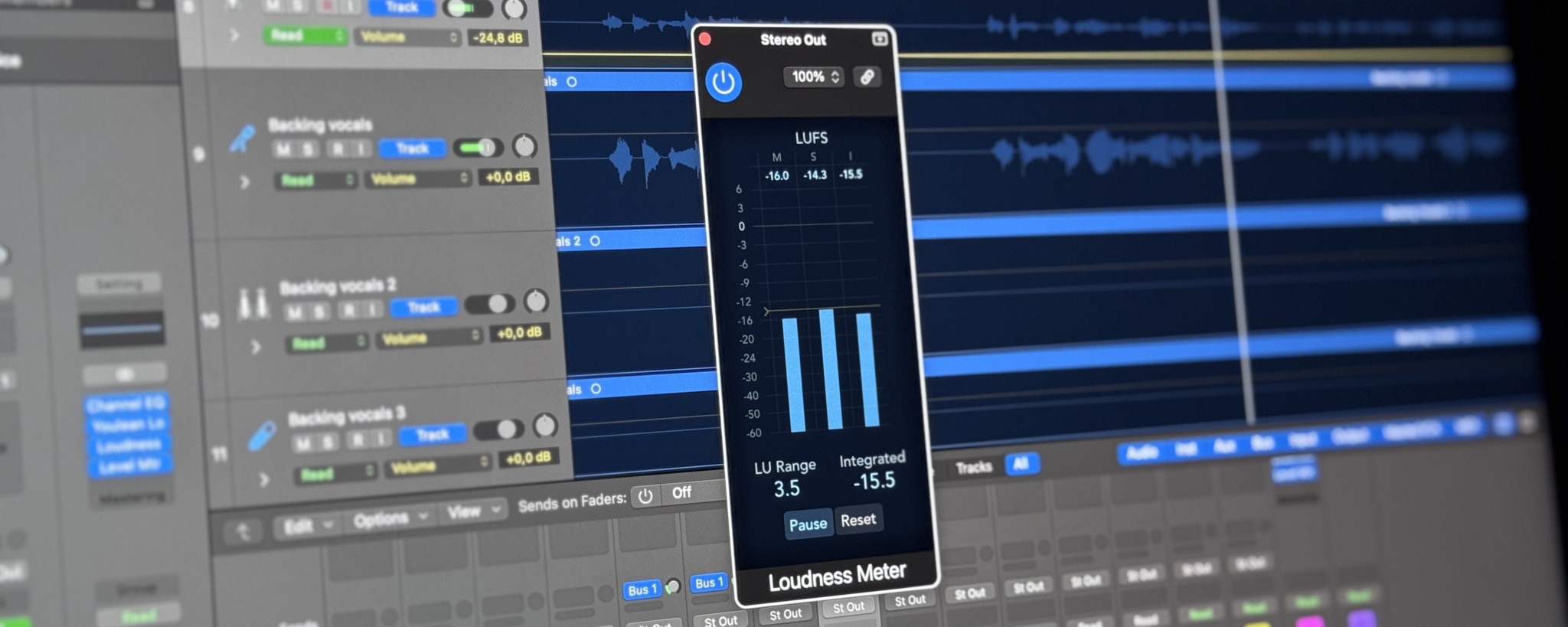The height and width of the screenshot is (627, 1568).
Task: Bypass the Loudness Meter with the power button
Action: click(x=723, y=83)
